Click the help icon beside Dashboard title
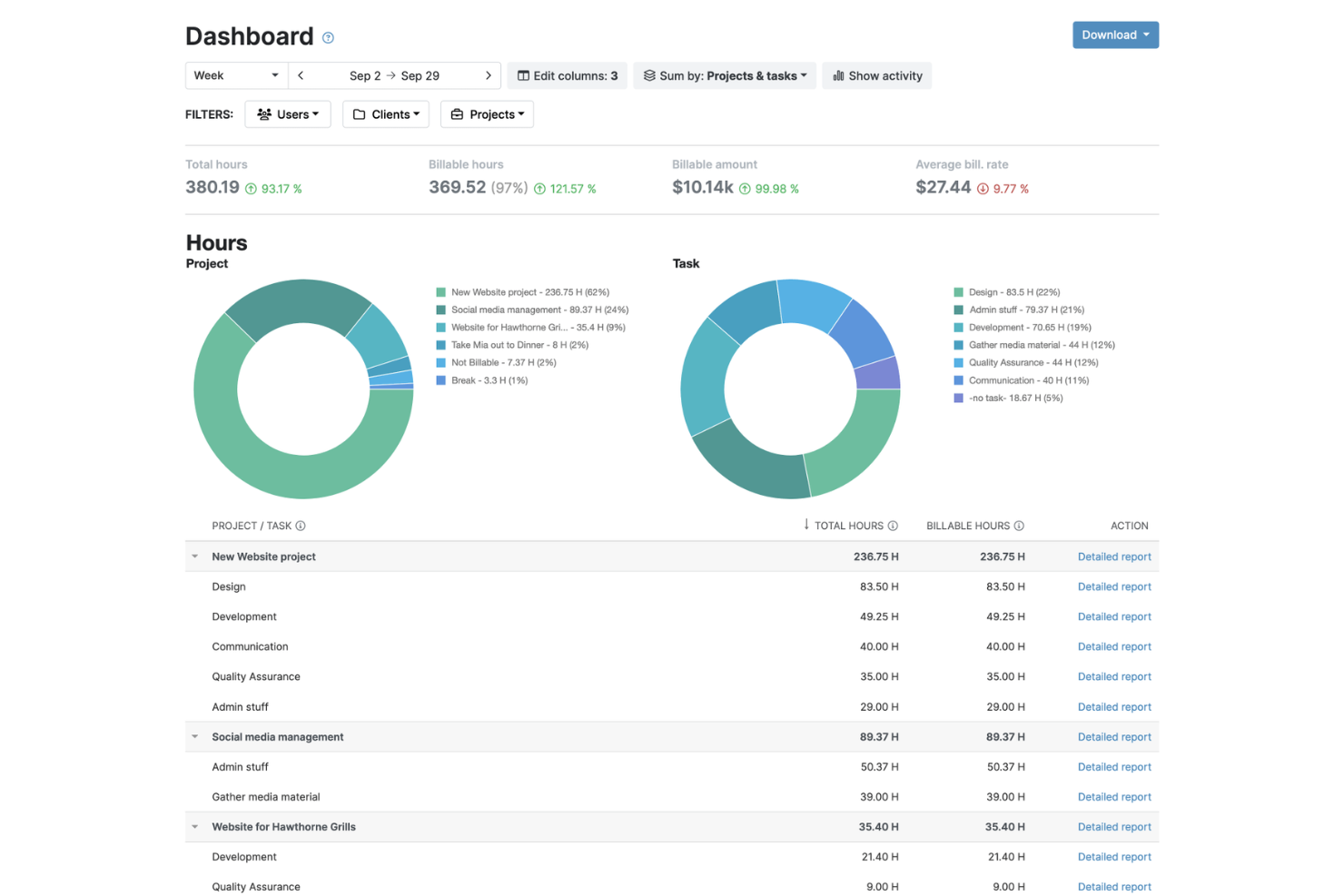 pyautogui.click(x=328, y=38)
